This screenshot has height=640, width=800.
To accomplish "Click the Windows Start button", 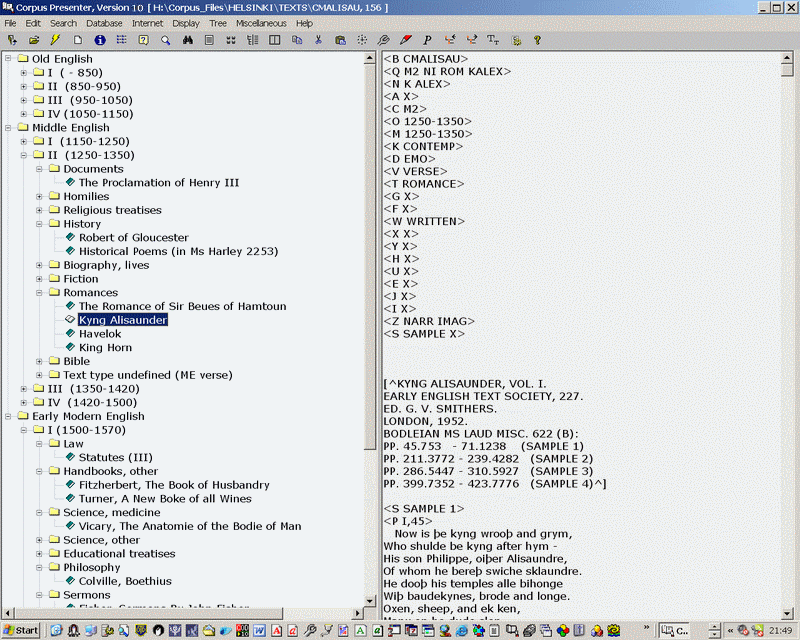I will coord(21,630).
